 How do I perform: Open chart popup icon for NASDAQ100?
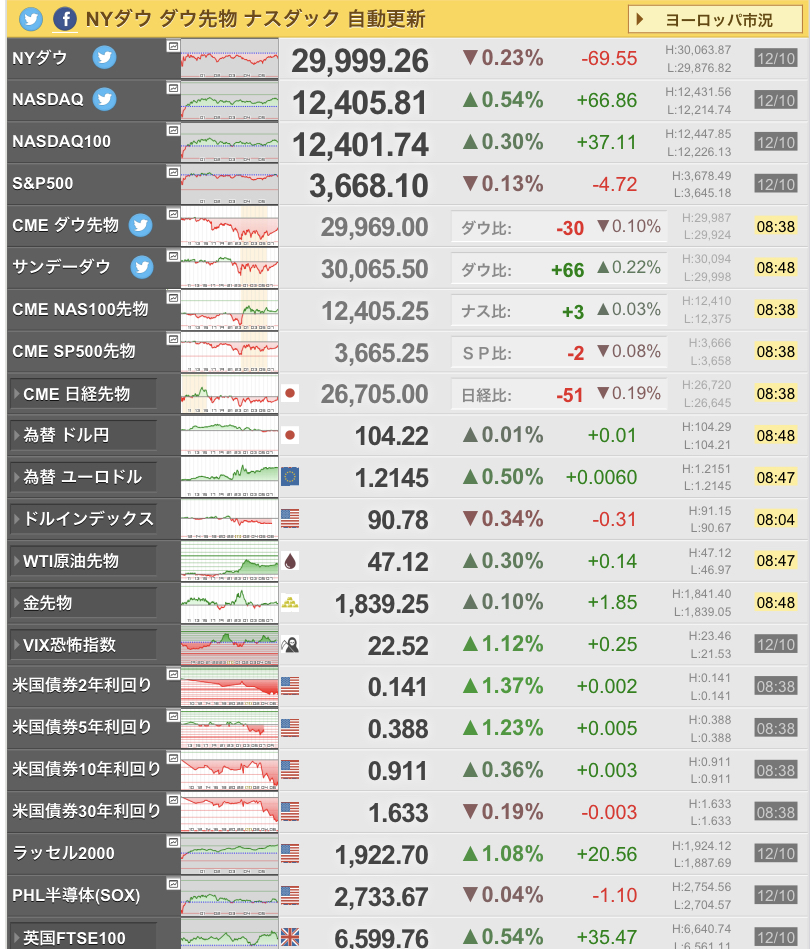[x=173, y=130]
